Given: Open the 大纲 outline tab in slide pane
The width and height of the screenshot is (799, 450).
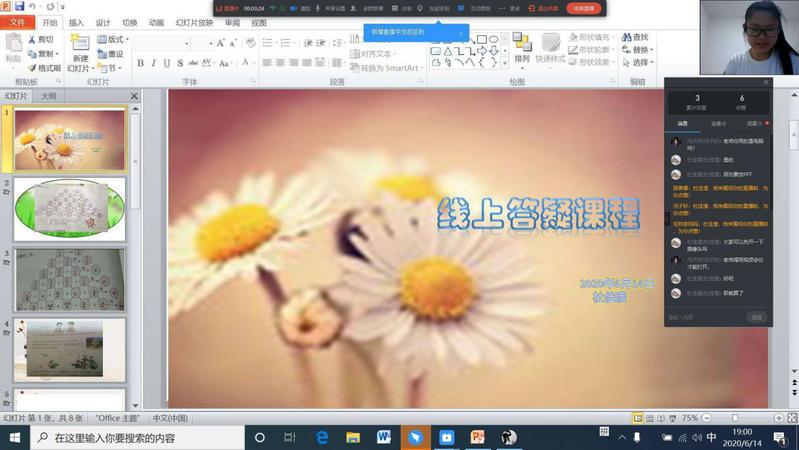Looking at the screenshot, I should pyautogui.click(x=48, y=96).
